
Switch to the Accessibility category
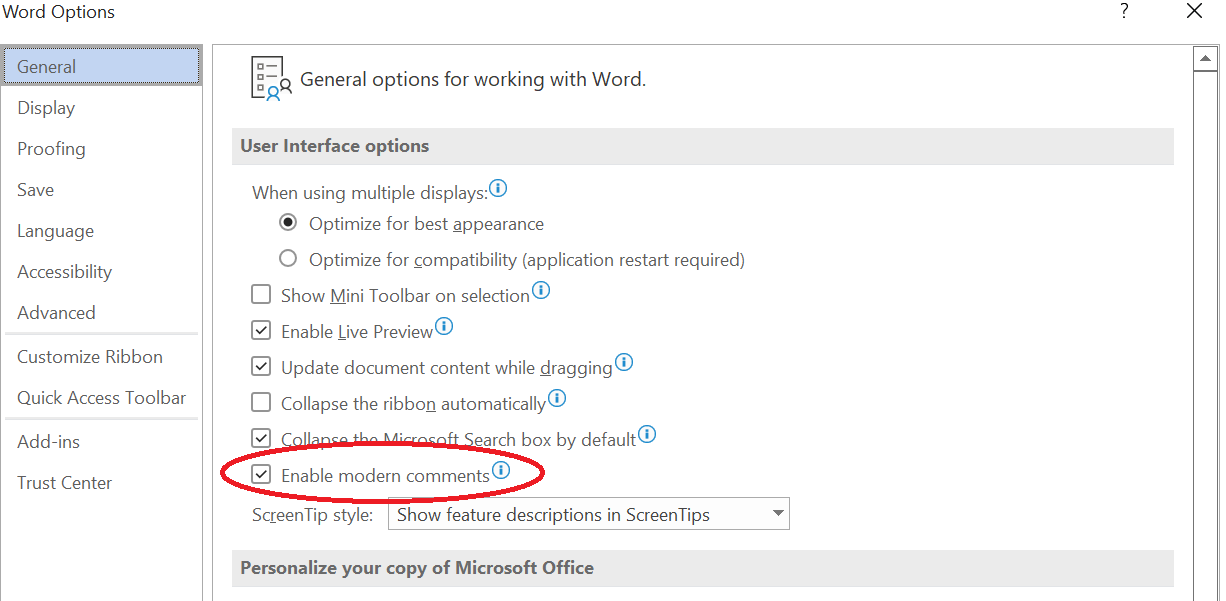click(x=101, y=272)
